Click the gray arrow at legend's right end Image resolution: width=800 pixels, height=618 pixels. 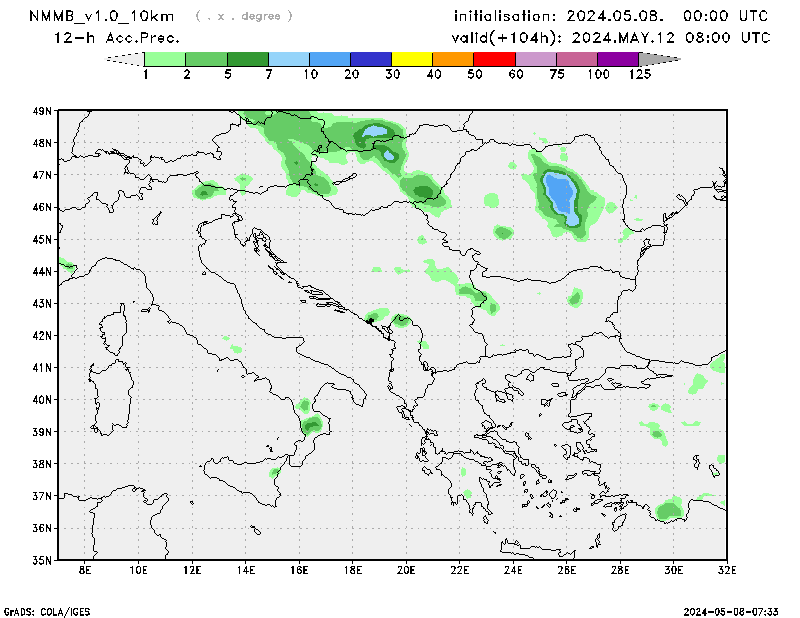pyautogui.click(x=658, y=59)
